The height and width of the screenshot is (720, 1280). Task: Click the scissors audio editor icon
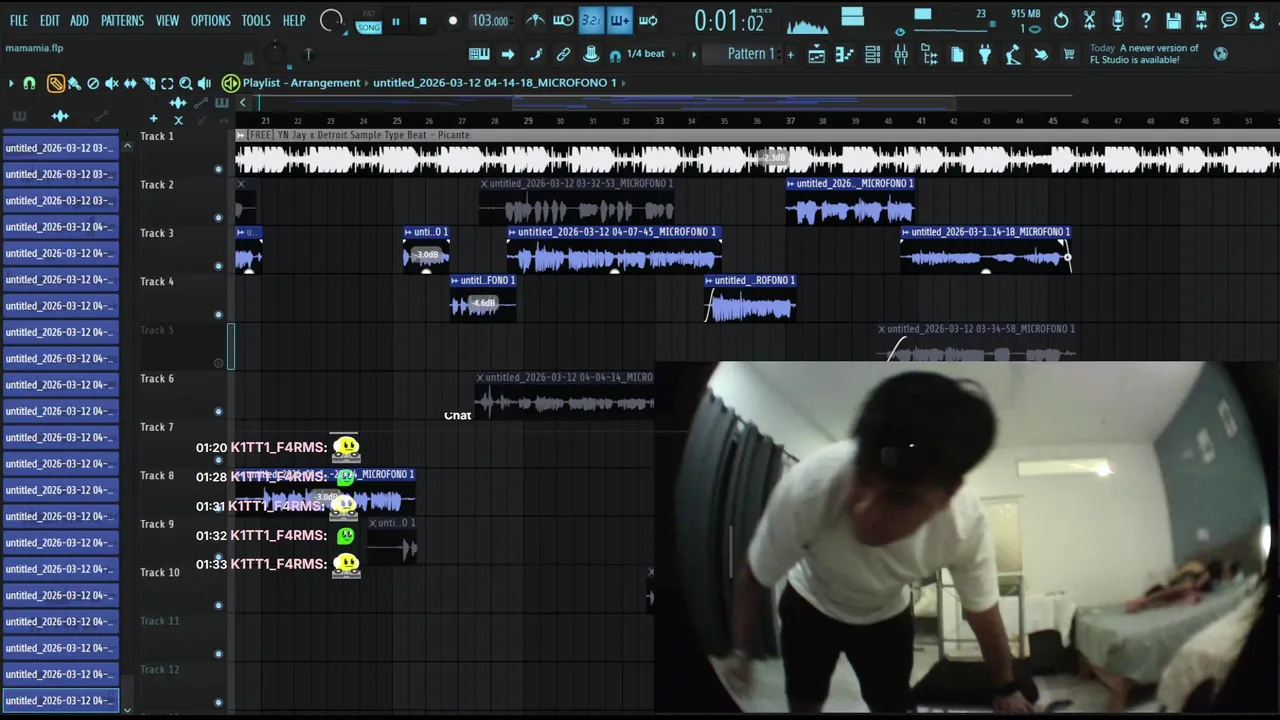pyautogui.click(x=1089, y=21)
